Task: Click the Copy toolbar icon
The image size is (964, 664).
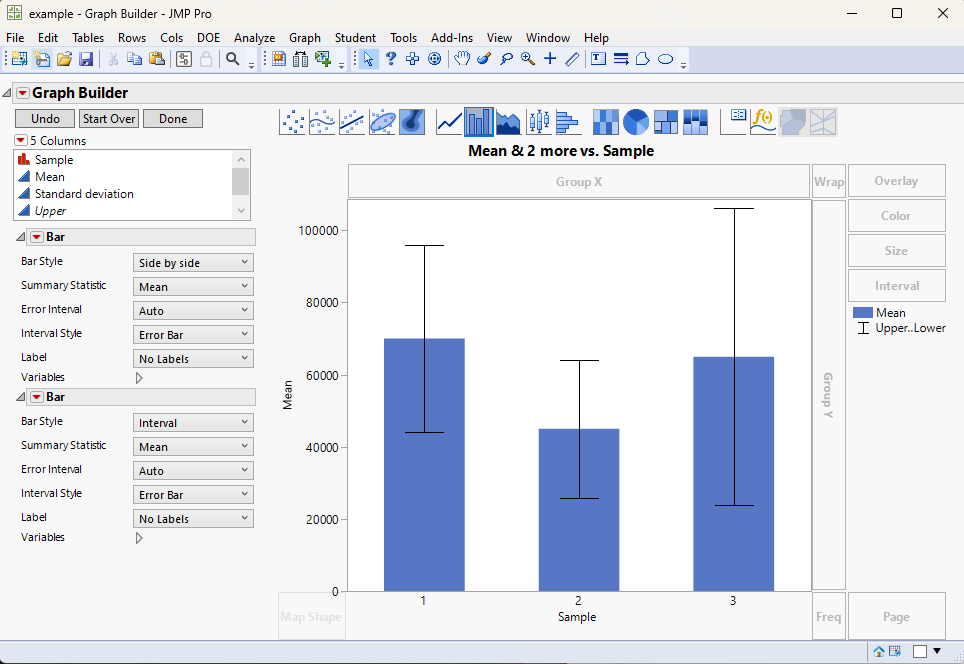Action: click(x=135, y=59)
